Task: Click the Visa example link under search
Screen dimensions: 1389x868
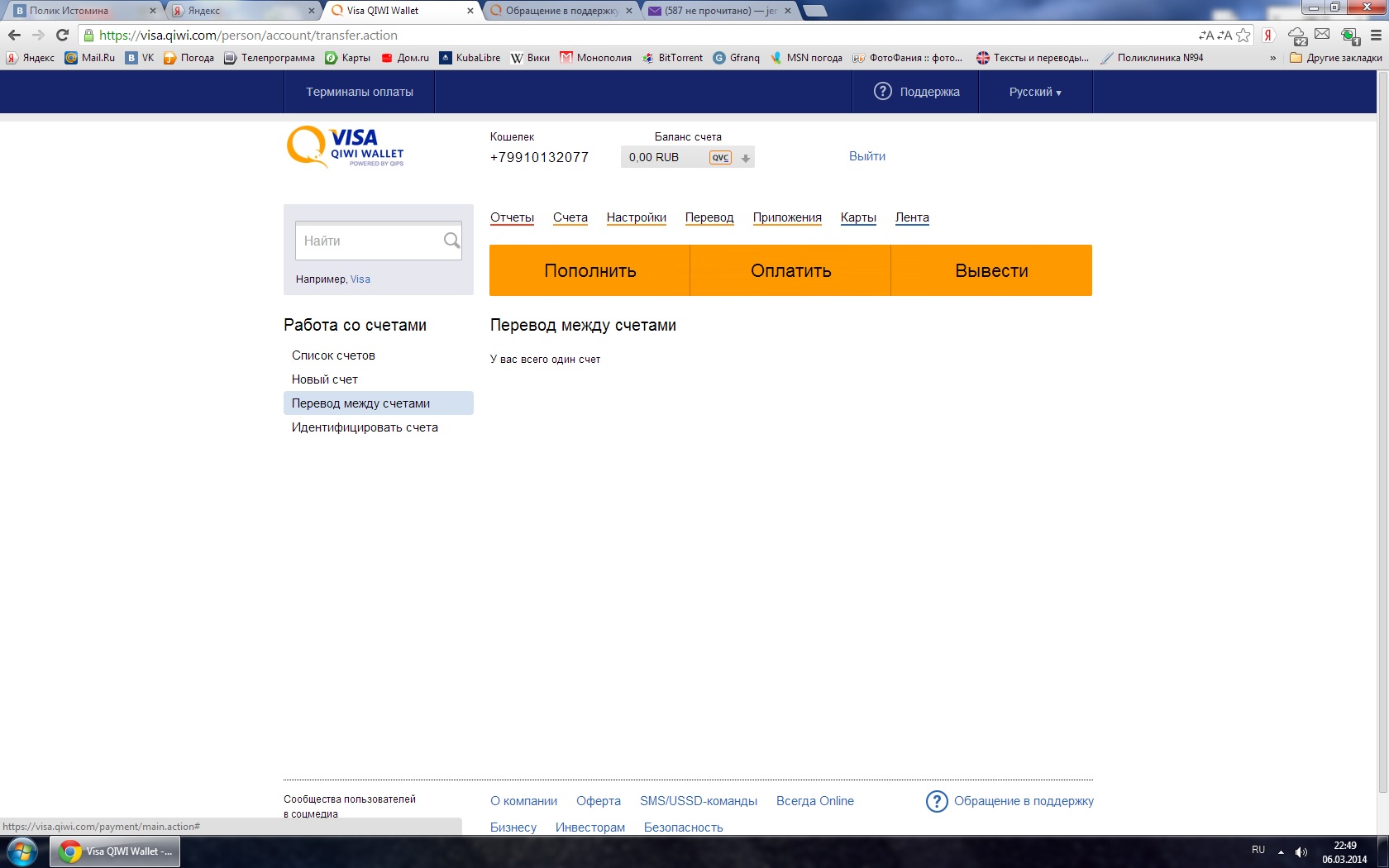Action: pyautogui.click(x=360, y=279)
